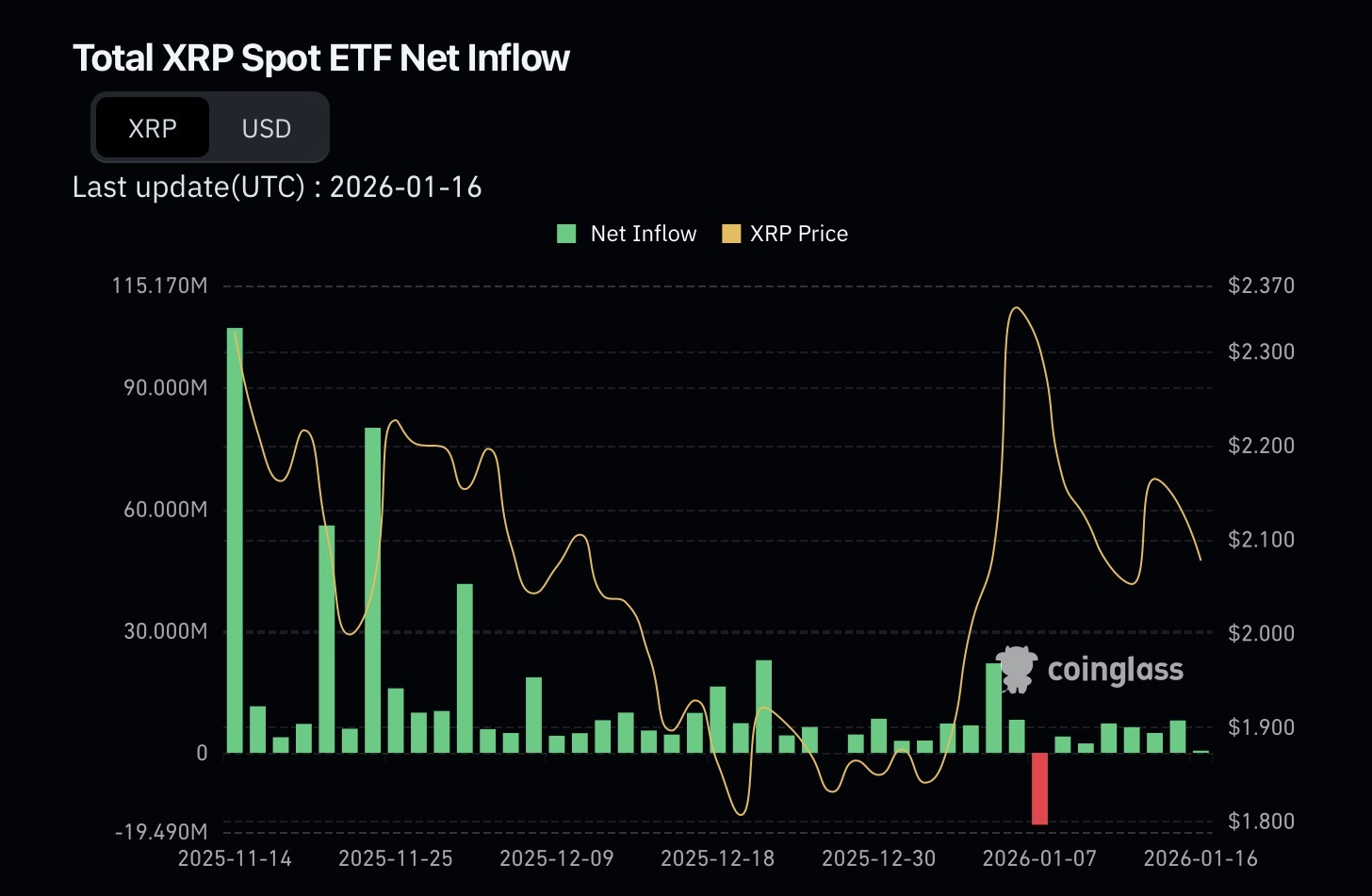Click the XRP Price legend marker to hide line

730,233
